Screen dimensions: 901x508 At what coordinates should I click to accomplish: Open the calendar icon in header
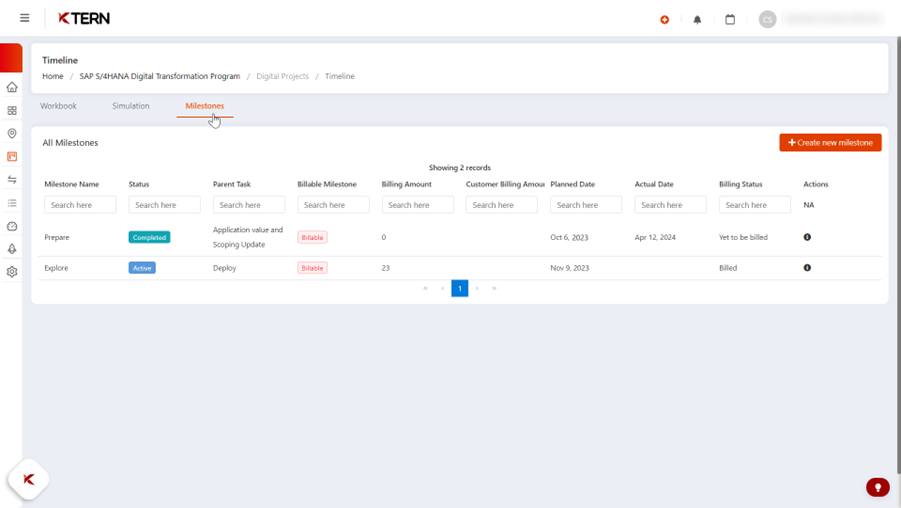[730, 19]
